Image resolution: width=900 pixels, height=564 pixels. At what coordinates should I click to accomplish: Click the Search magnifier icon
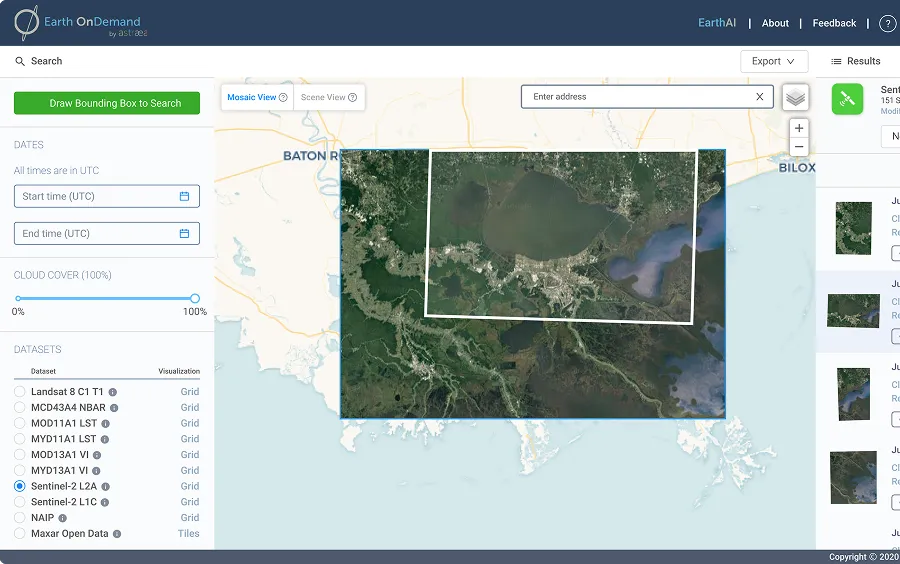20,61
